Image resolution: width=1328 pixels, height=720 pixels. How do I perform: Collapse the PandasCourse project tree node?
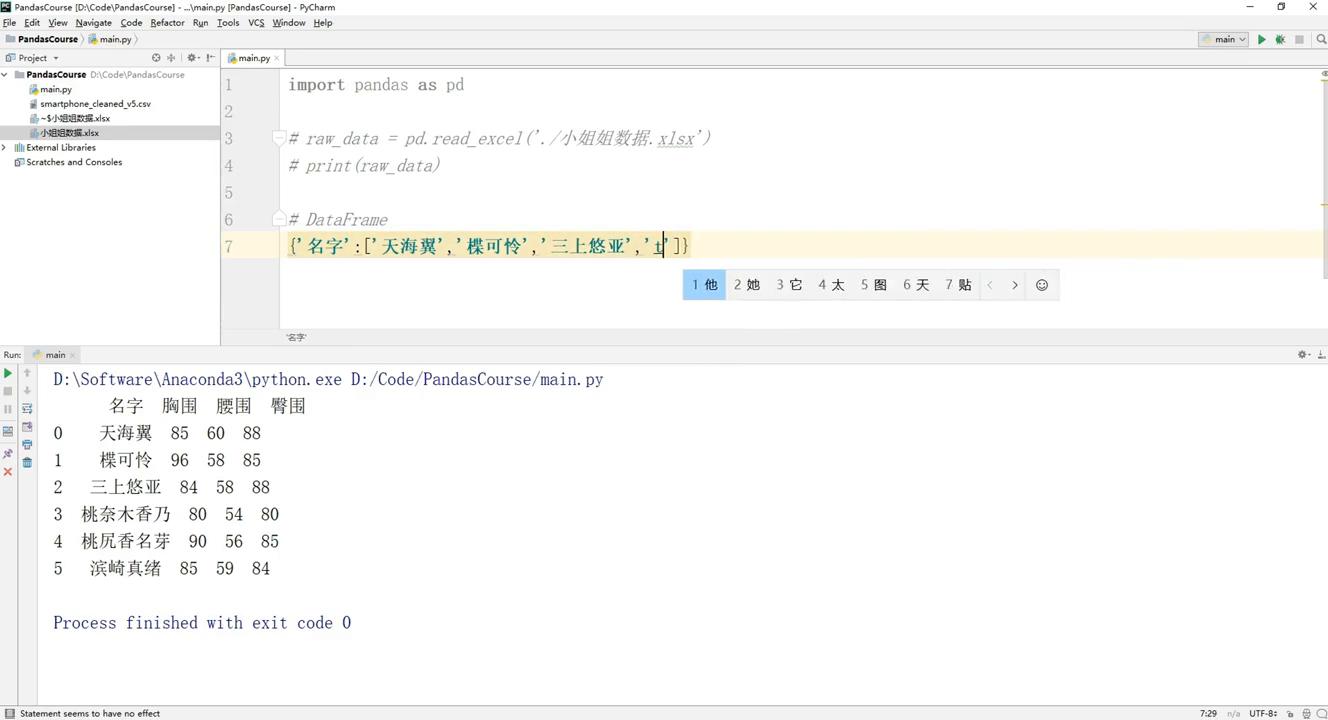6,75
